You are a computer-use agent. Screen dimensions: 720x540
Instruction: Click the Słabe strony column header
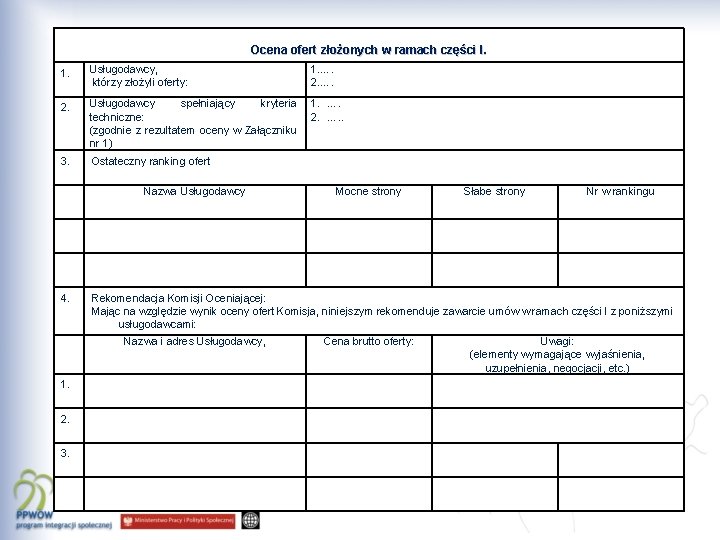(x=495, y=202)
